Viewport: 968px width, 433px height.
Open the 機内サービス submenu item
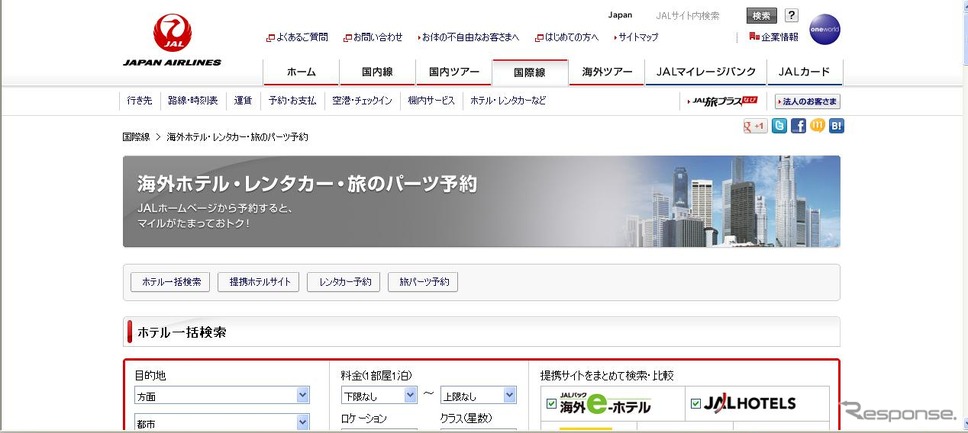(431, 101)
